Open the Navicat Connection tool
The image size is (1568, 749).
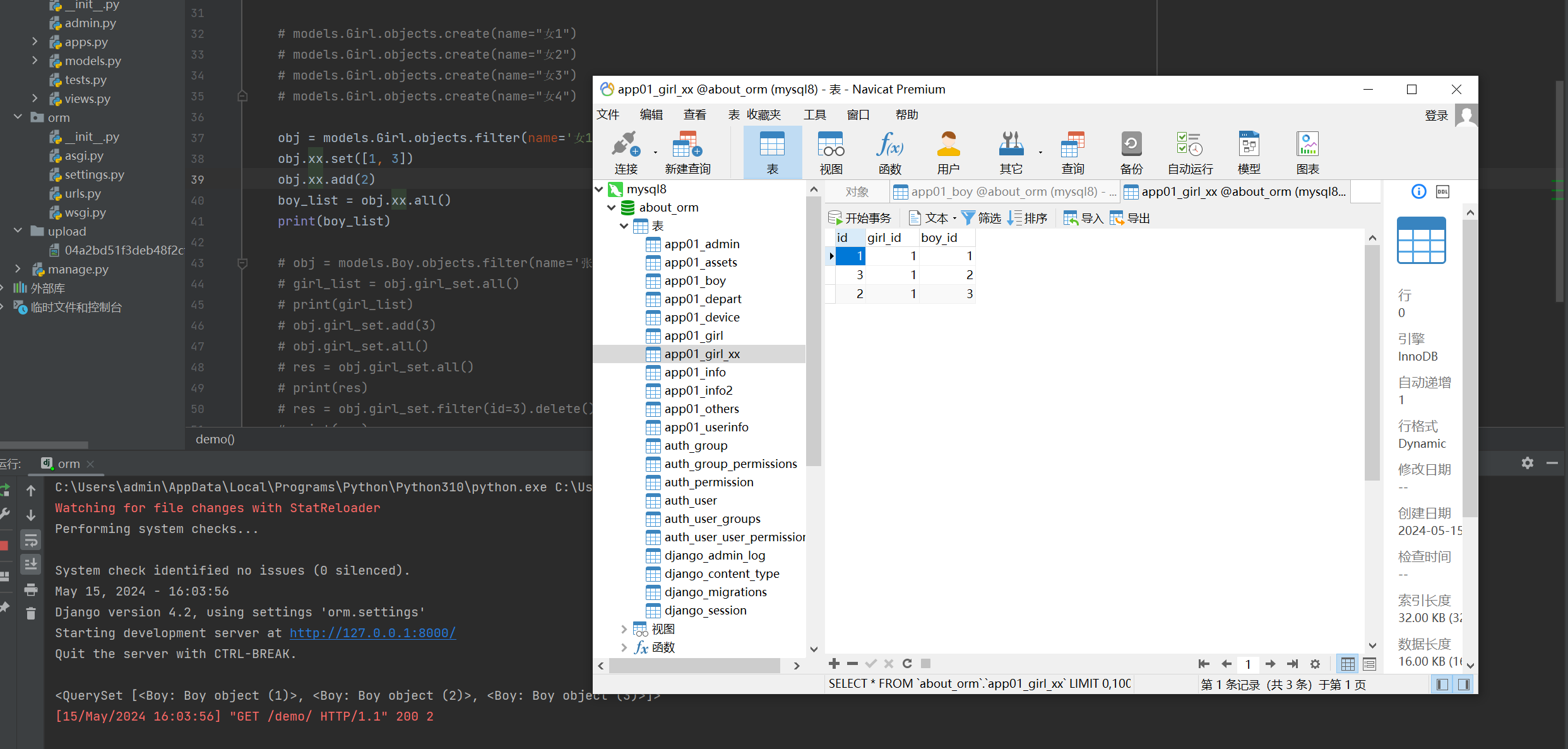pos(626,152)
